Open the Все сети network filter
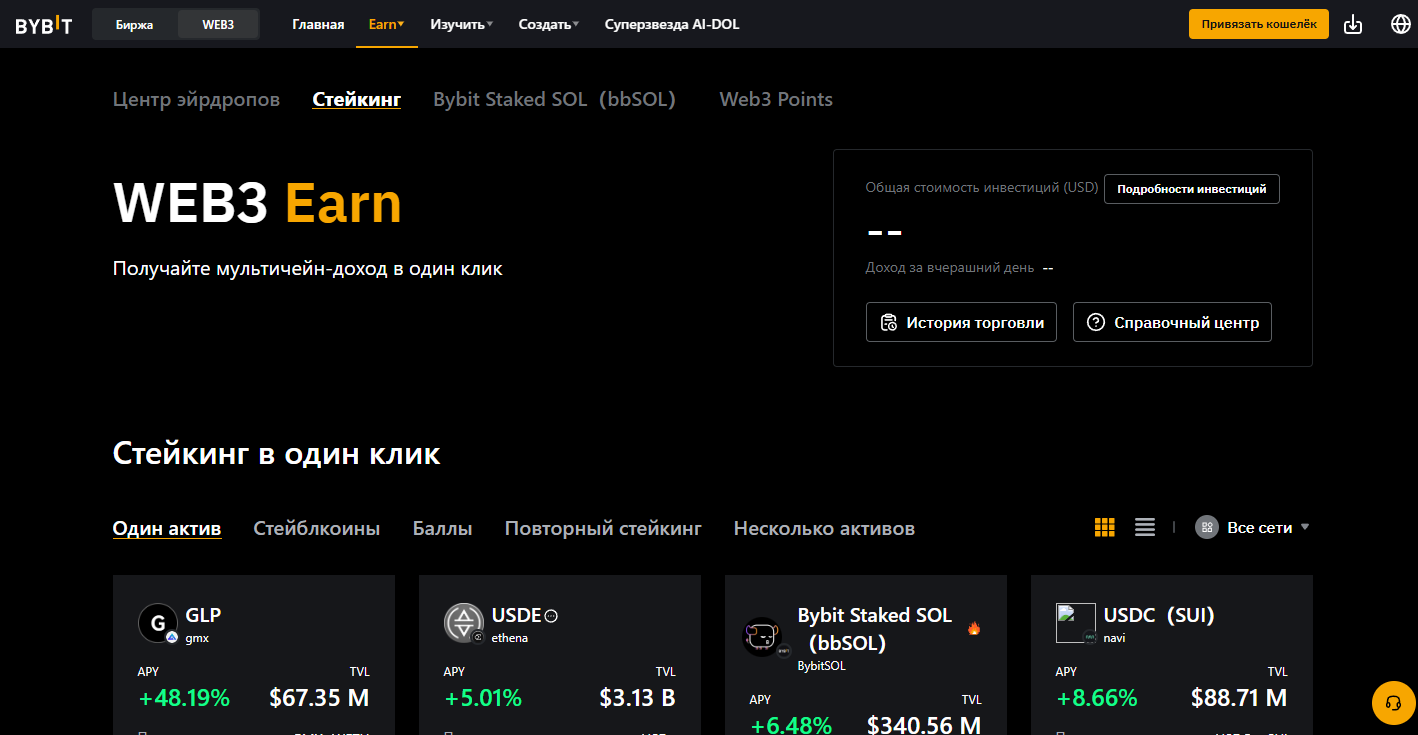Viewport: 1418px width, 735px height. [1253, 527]
